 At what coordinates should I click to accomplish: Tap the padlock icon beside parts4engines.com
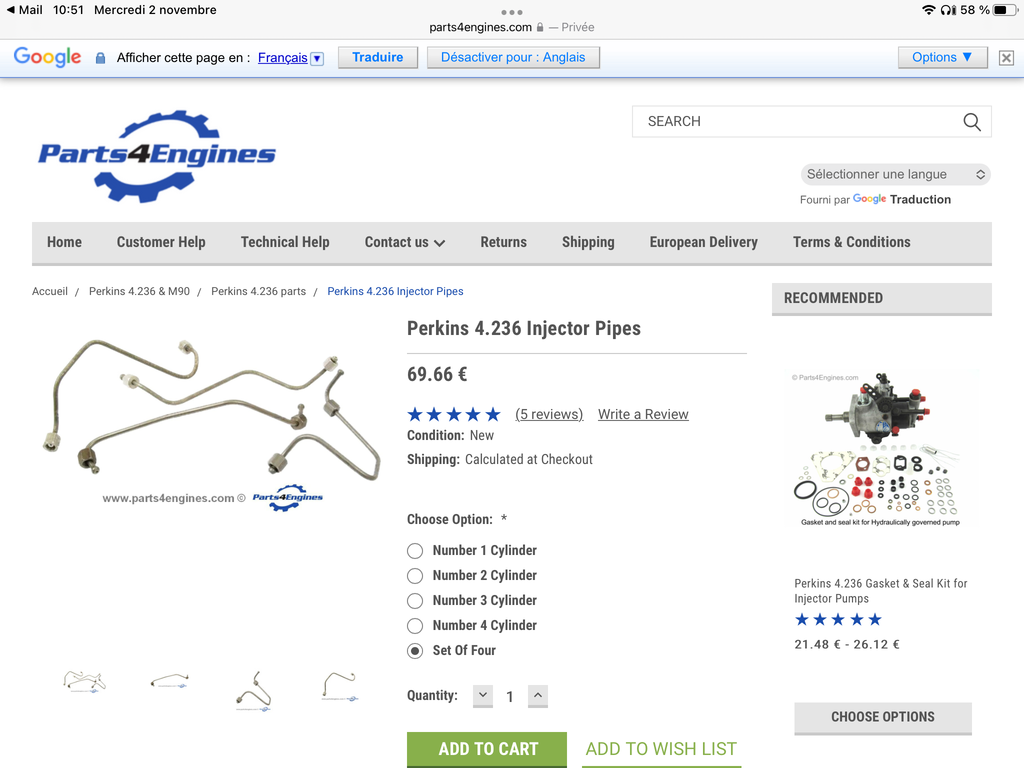(540, 27)
